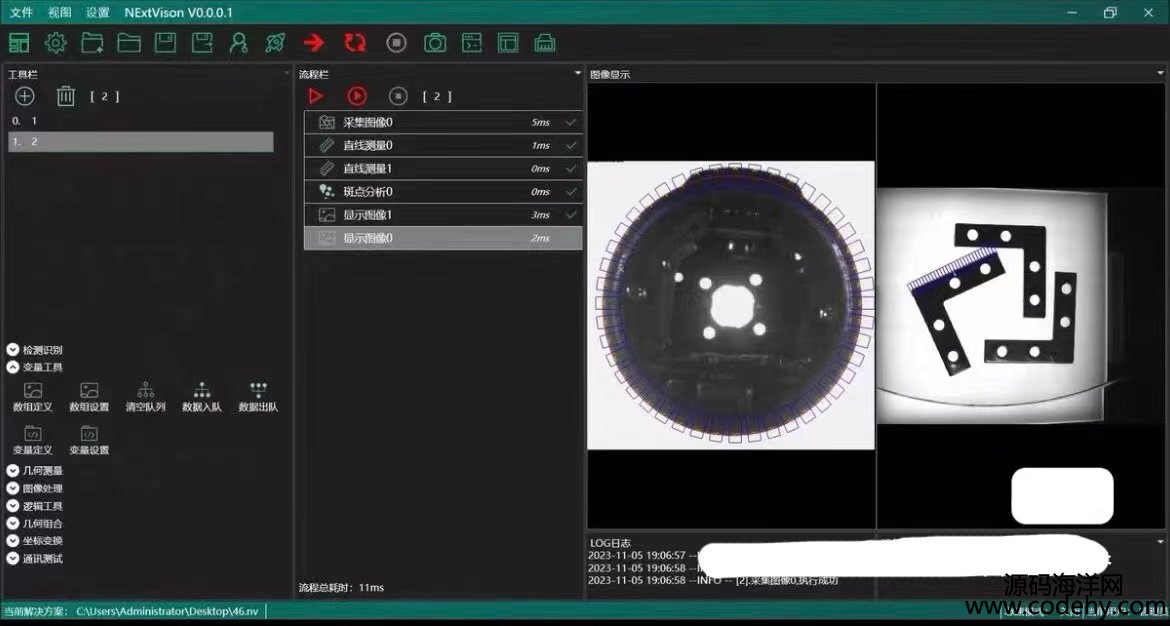Select the 数组定义 tool icon
The image size is (1170, 626).
click(x=33, y=398)
